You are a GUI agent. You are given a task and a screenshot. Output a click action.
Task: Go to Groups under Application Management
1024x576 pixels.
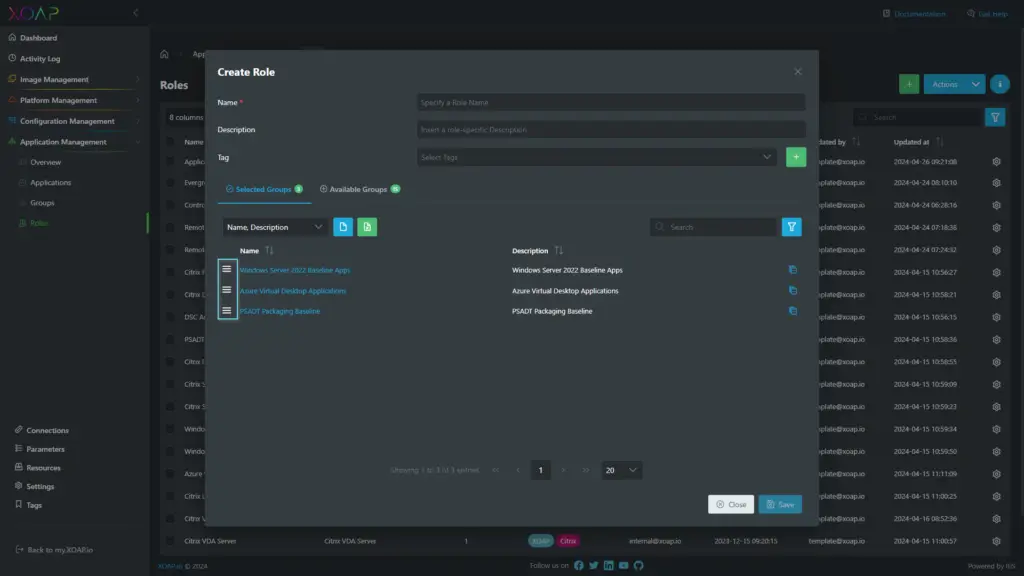tap(42, 203)
